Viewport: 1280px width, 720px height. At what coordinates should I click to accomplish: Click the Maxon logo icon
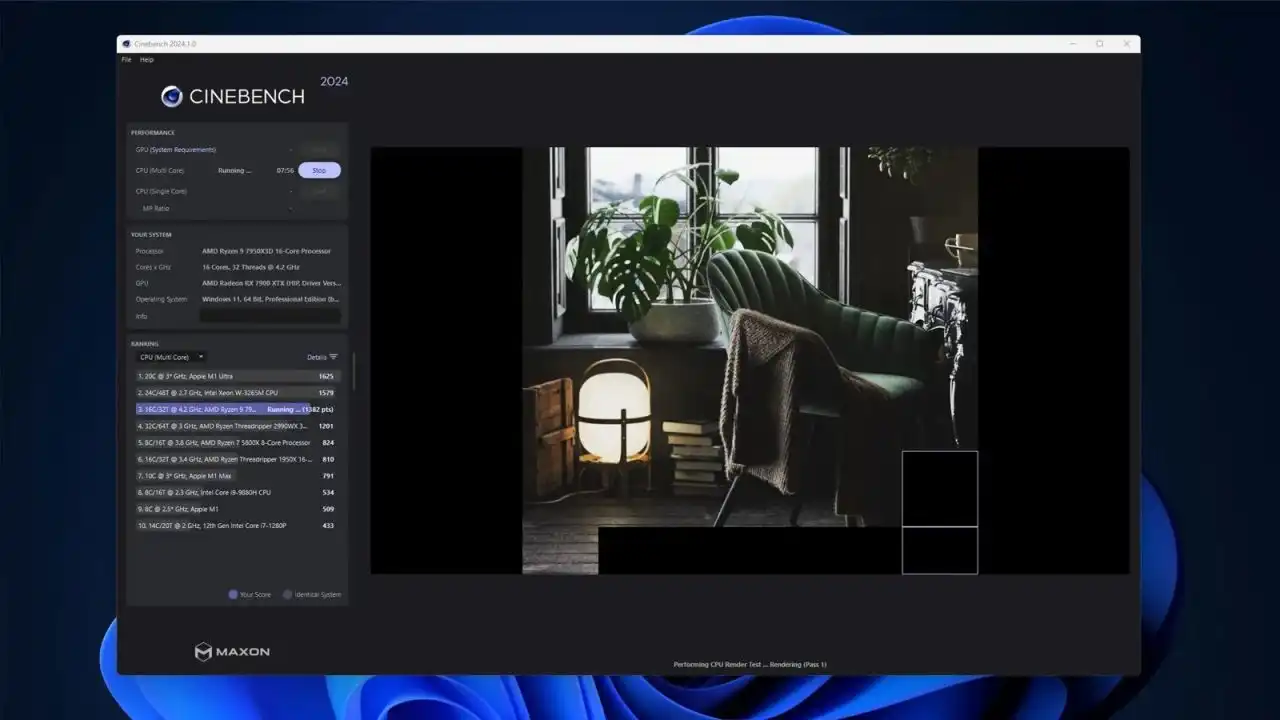[203, 652]
